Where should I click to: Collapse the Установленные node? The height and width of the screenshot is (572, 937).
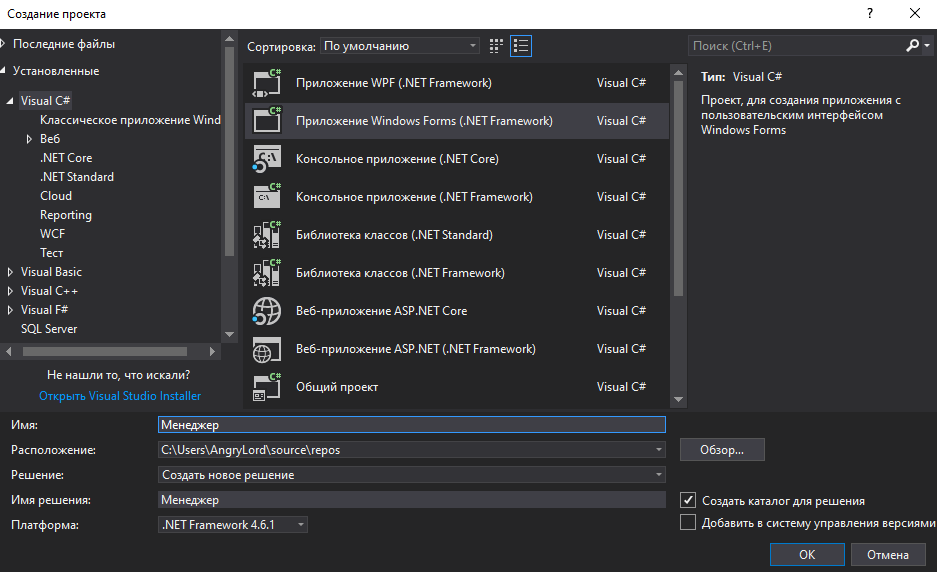[3, 71]
